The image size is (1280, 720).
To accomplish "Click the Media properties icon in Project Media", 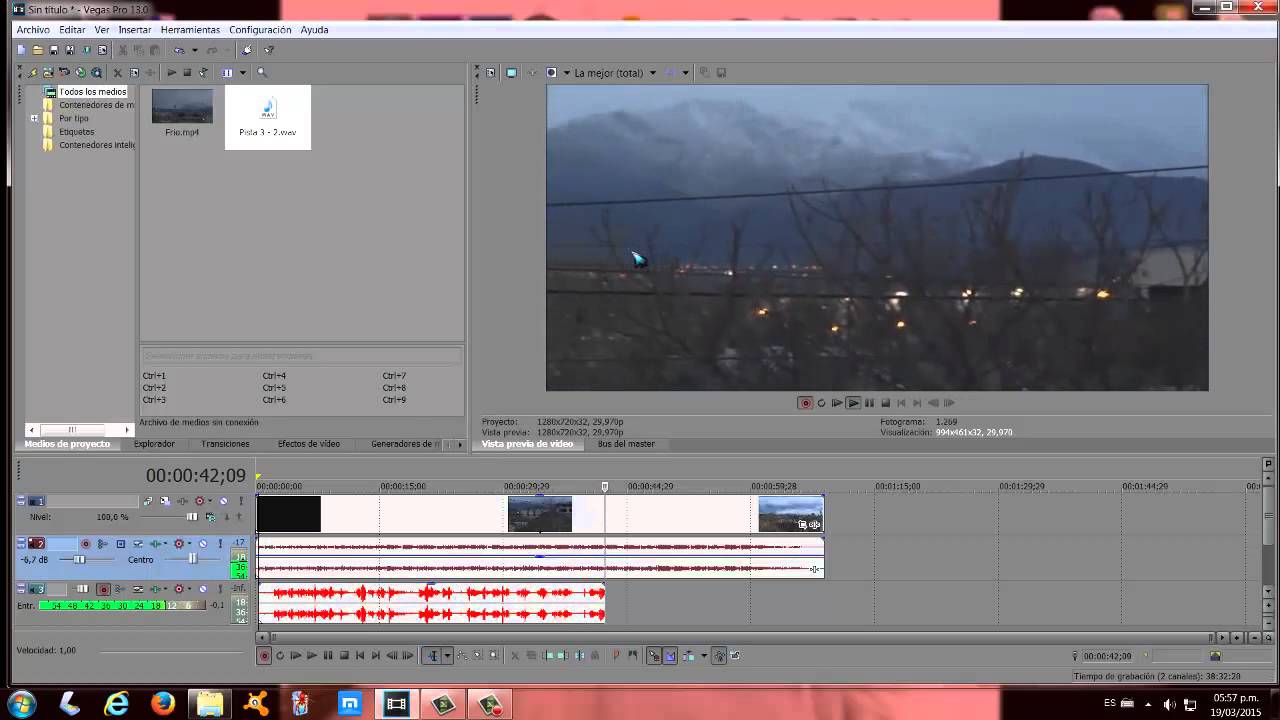I will 134,72.
